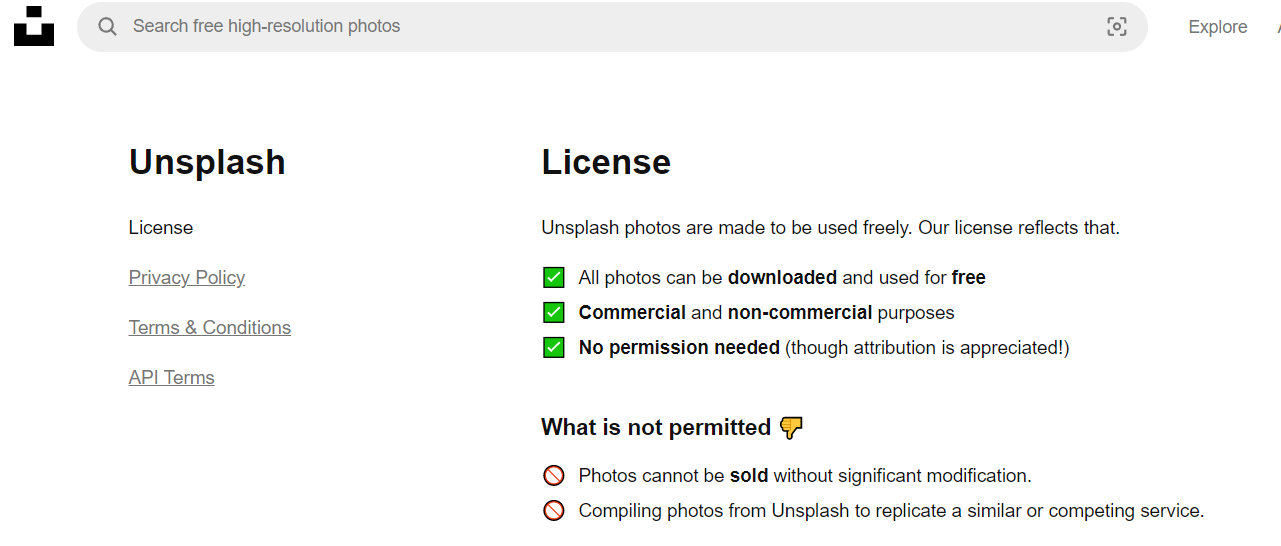Click the text 'No permission needed'
The height and width of the screenshot is (546, 1281).
(x=679, y=348)
